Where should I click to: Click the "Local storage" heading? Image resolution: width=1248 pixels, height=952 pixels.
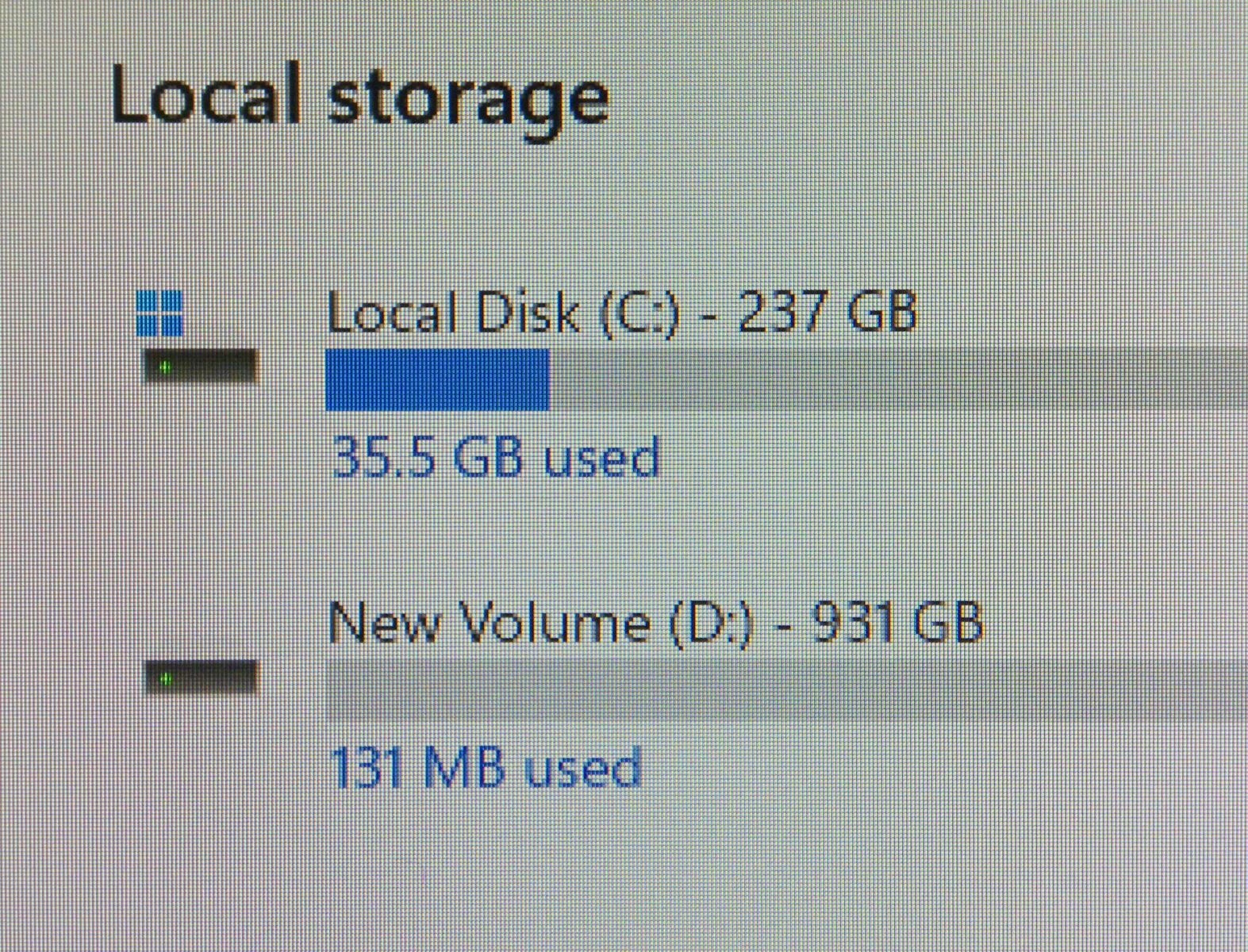click(x=359, y=97)
